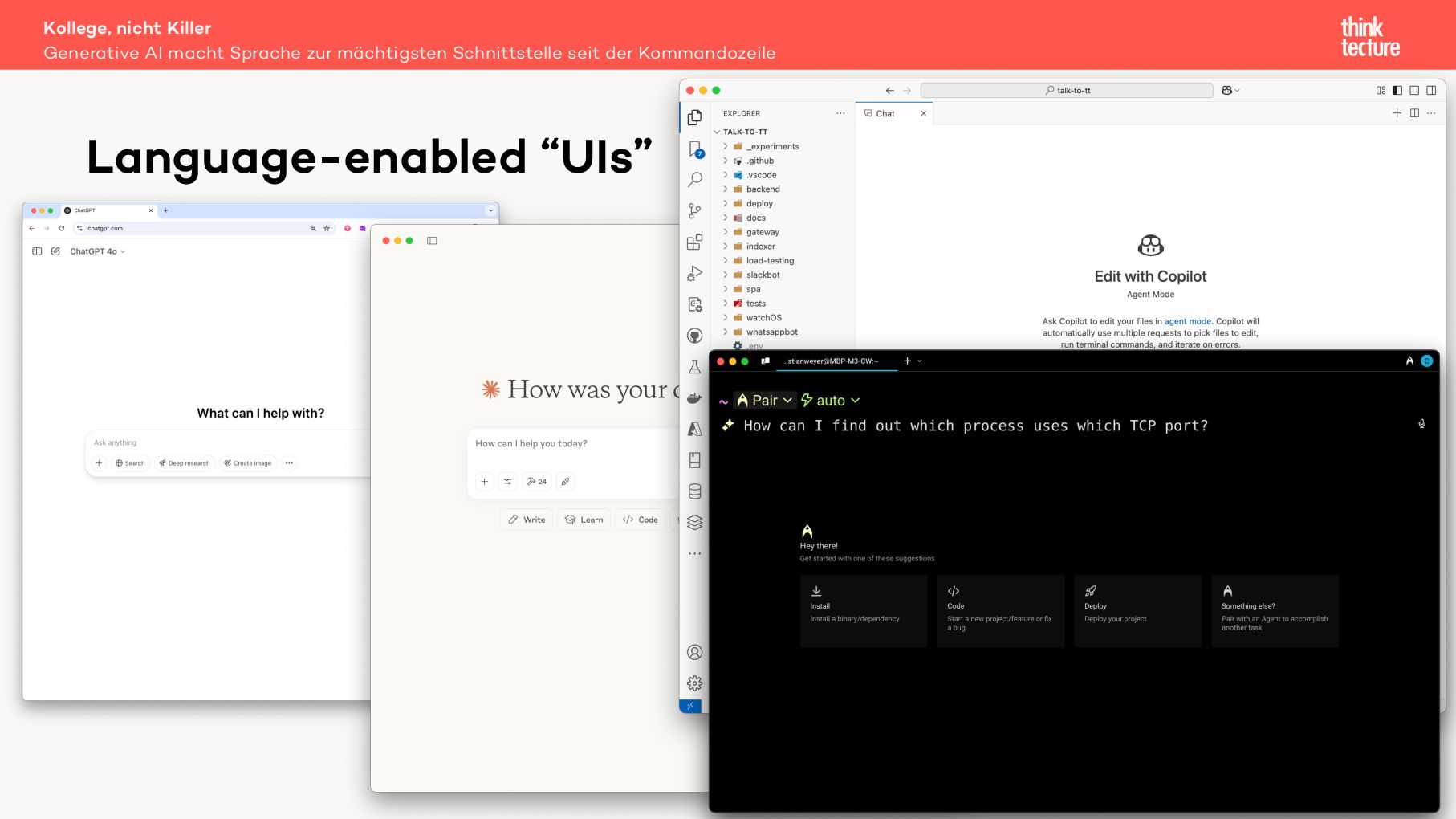The image size is (1456, 819).
Task: Click the user avatar in the Warp title bar
Action: (1426, 361)
